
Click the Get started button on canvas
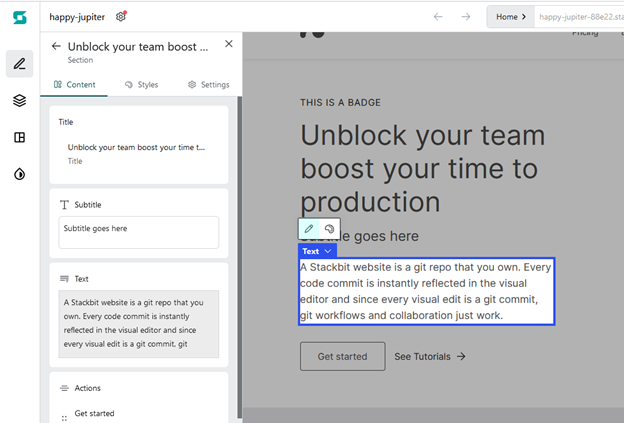coord(343,356)
